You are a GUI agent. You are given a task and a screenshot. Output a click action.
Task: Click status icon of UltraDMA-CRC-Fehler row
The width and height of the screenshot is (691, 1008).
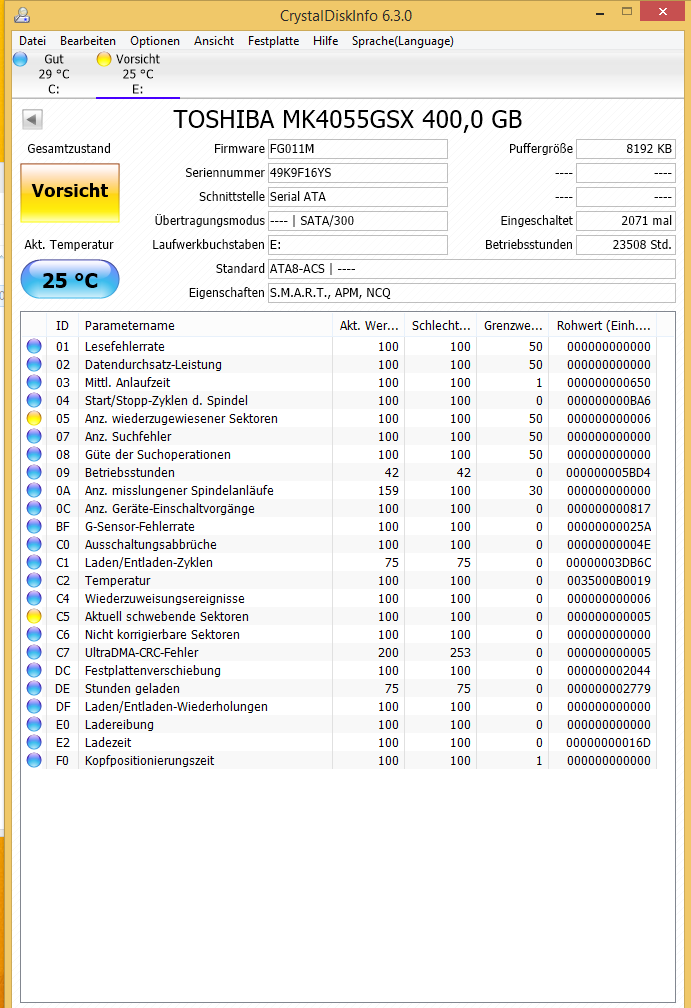pyautogui.click(x=34, y=652)
